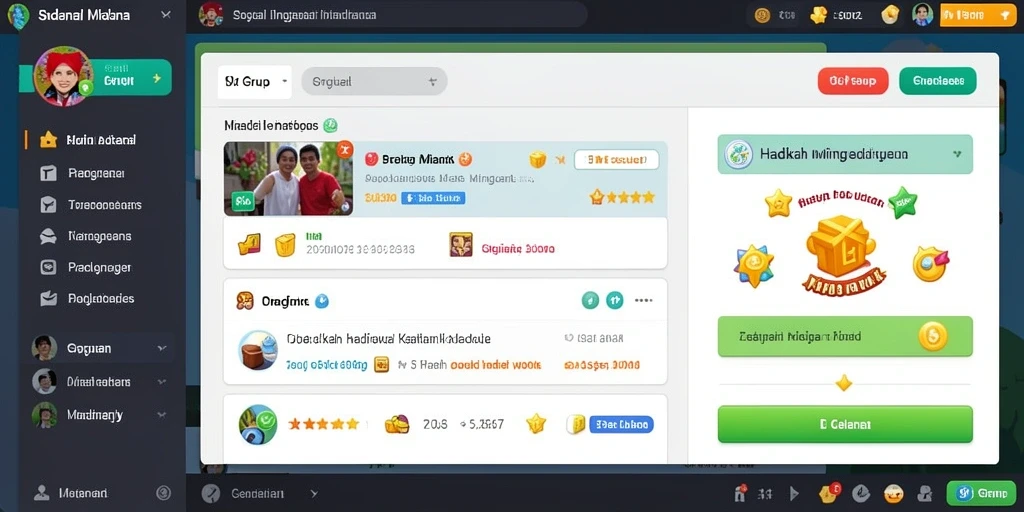This screenshot has width=1024, height=512.
Task: Click the gold coin icon in top bar
Action: pyautogui.click(x=762, y=15)
